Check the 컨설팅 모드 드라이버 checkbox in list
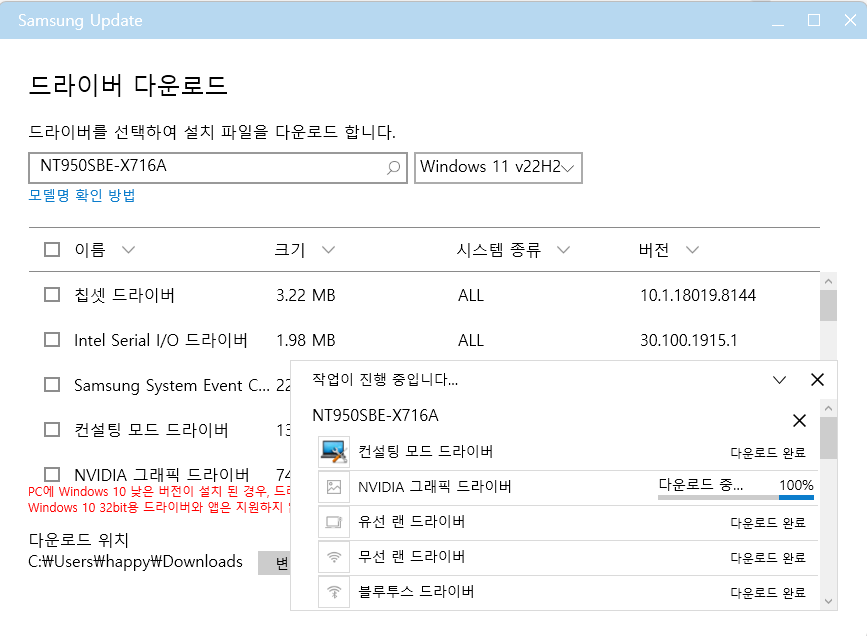Viewport: 867px width, 636px height. click(x=52, y=429)
